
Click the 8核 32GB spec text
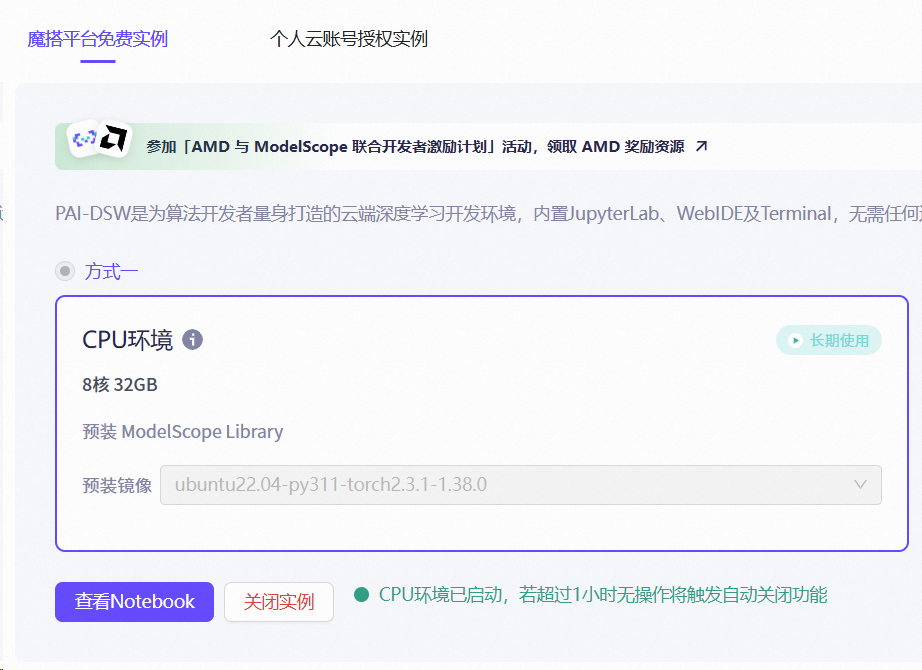(x=120, y=385)
